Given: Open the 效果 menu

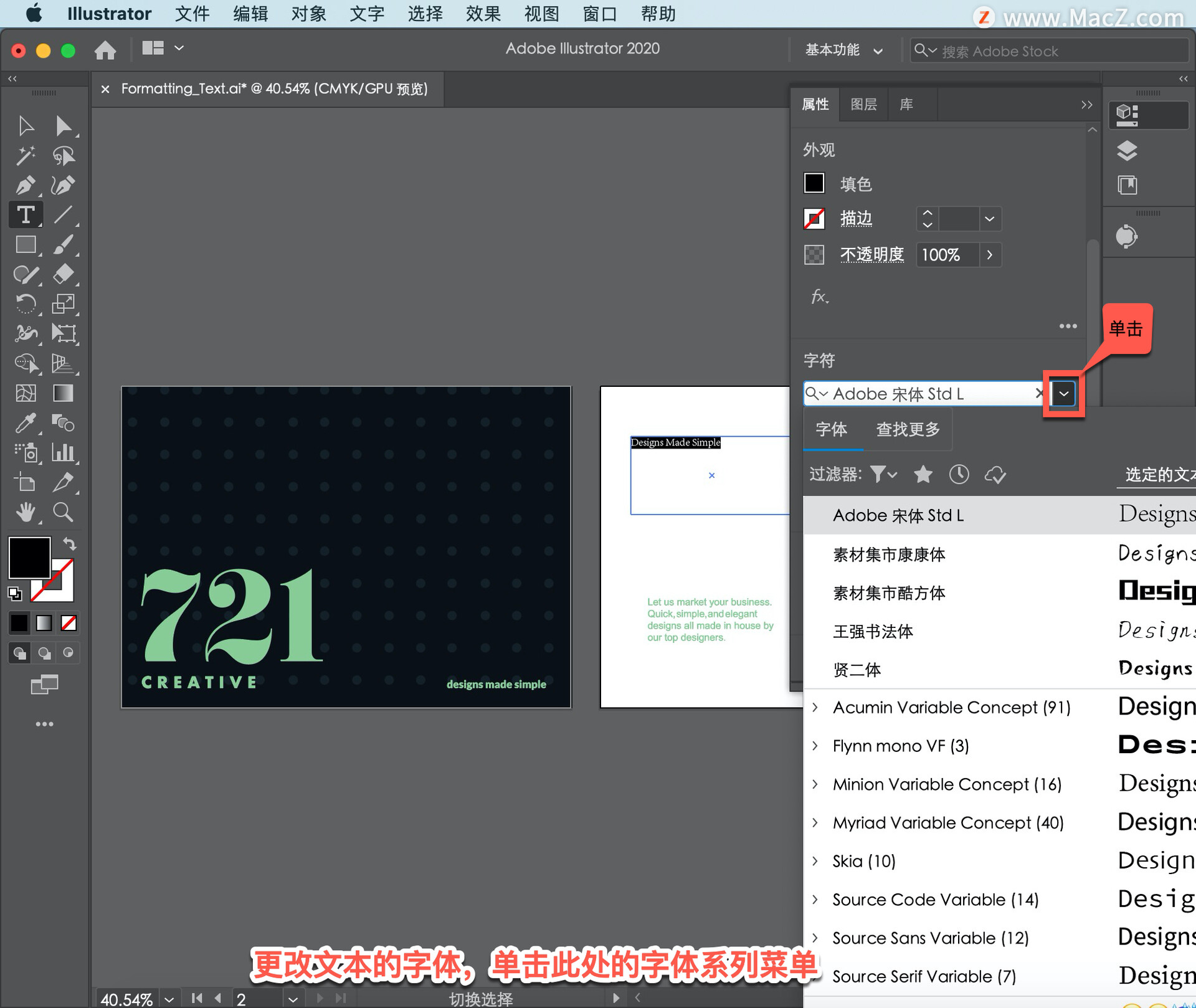Looking at the screenshot, I should [483, 14].
